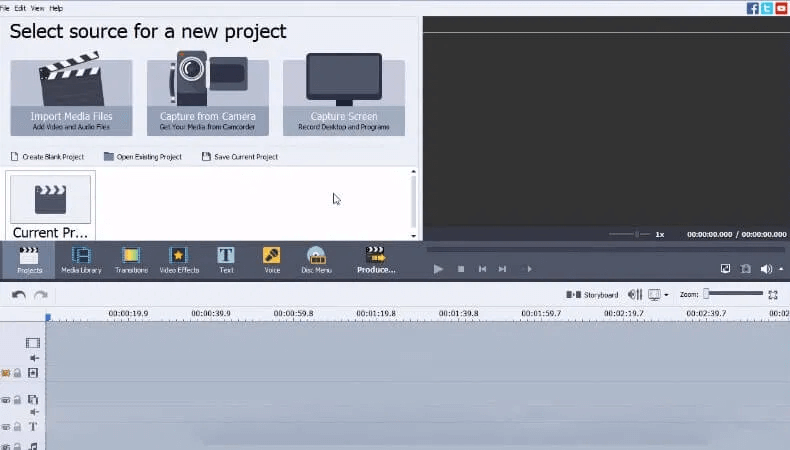This screenshot has height=450, width=790.
Task: Click Open Existing Project
Action: [143, 157]
